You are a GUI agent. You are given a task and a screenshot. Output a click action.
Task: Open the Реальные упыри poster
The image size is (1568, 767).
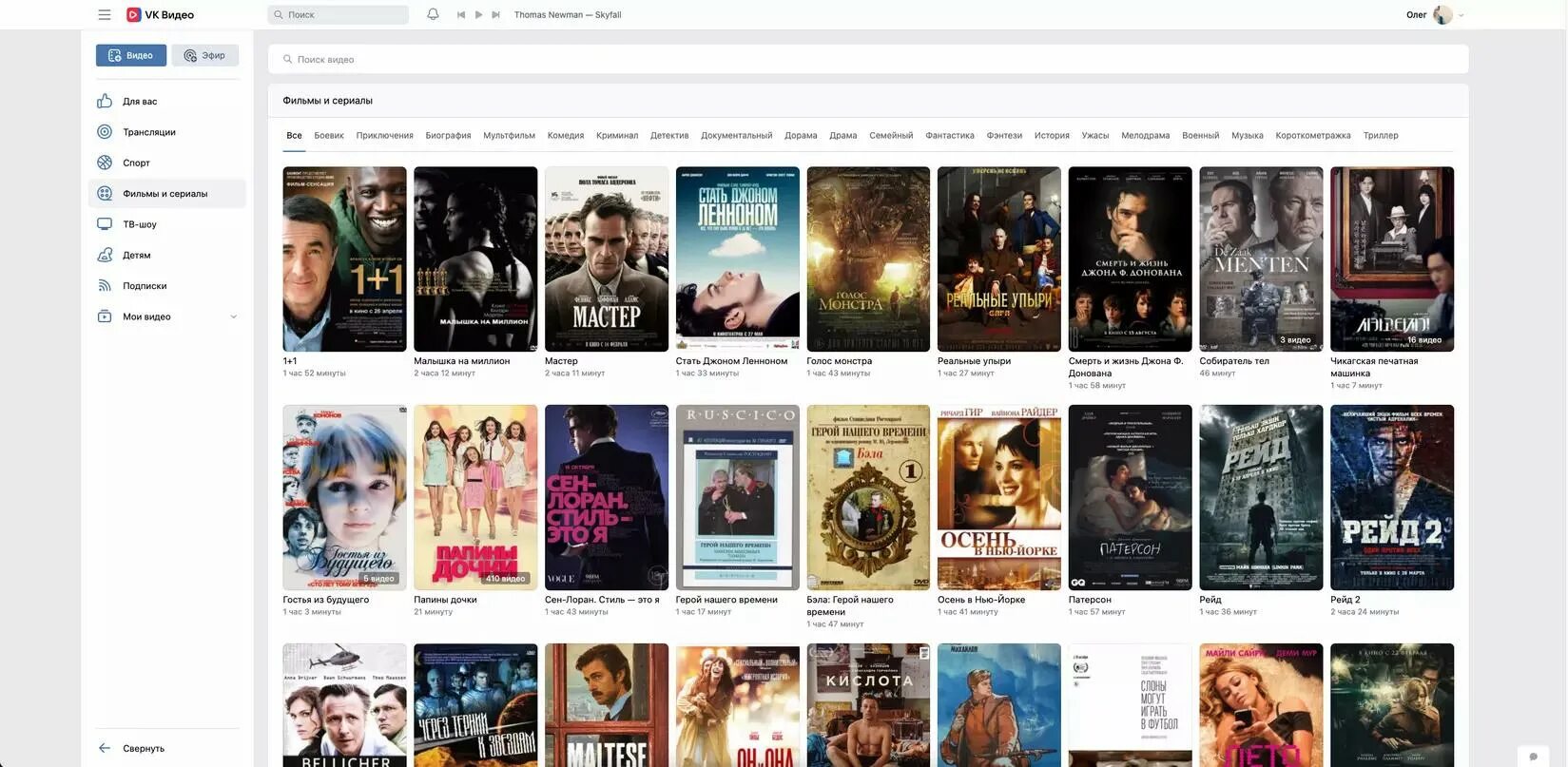pyautogui.click(x=999, y=259)
